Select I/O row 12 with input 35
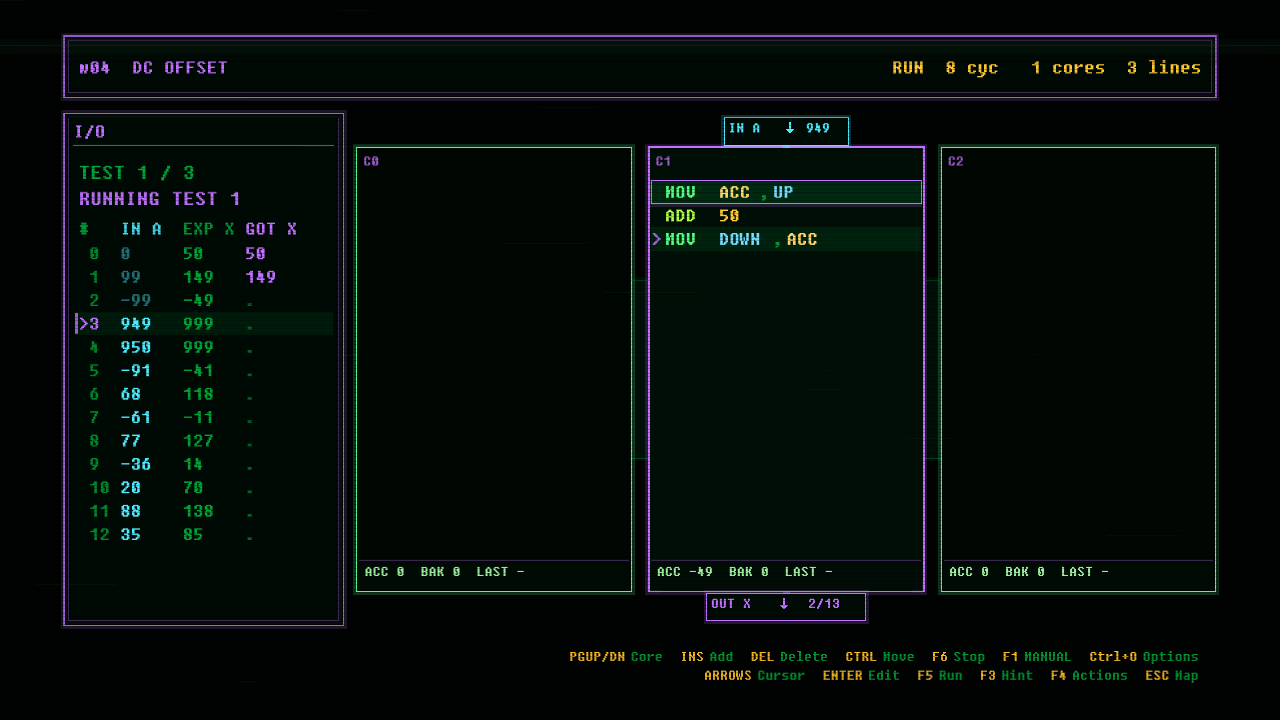Image resolution: width=1280 pixels, height=720 pixels. (204, 535)
